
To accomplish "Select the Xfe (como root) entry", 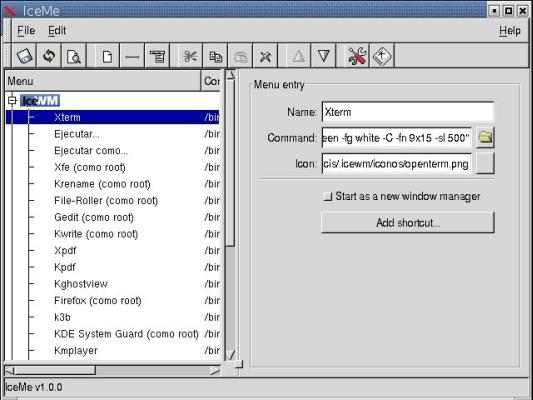I will pyautogui.click(x=112, y=167).
